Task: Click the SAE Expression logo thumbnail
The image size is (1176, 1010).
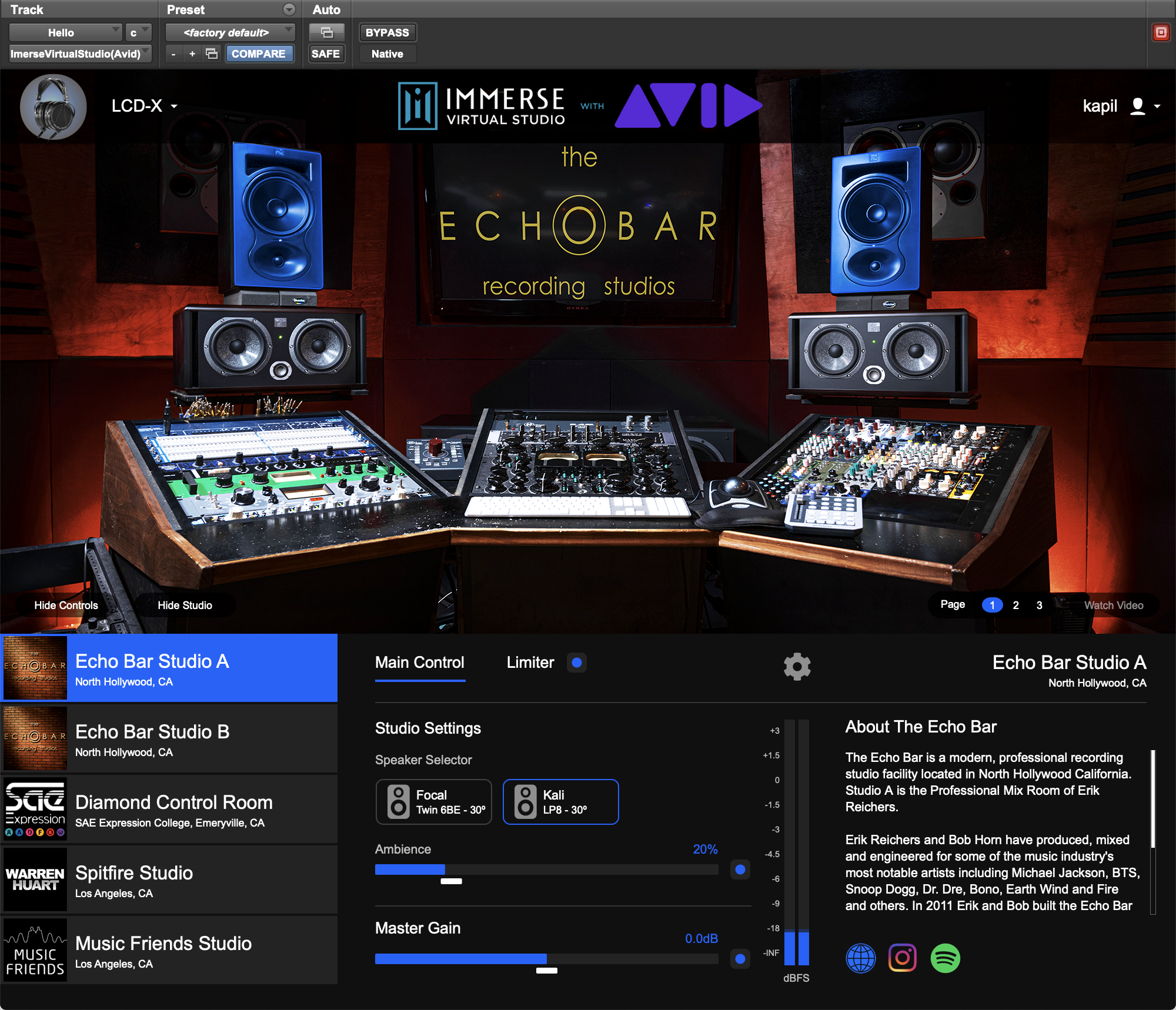Action: pos(35,809)
